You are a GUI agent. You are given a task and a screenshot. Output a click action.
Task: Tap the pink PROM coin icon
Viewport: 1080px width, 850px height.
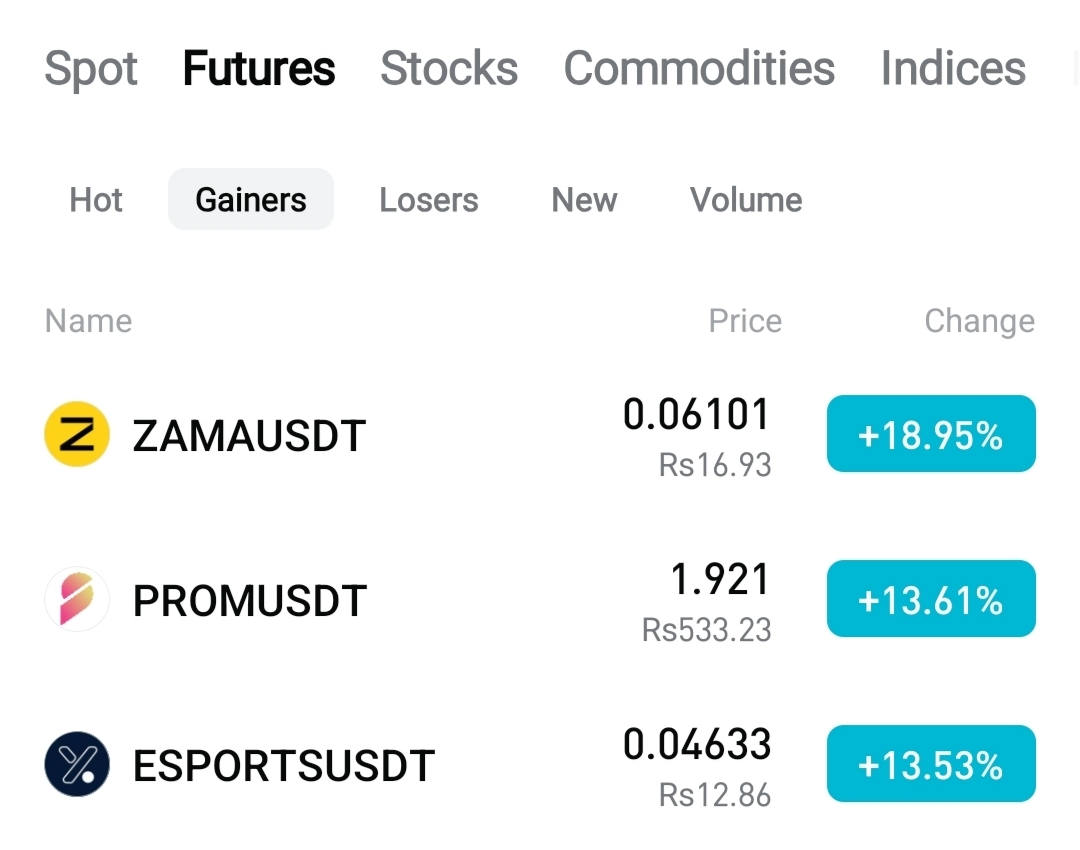[x=77, y=599]
